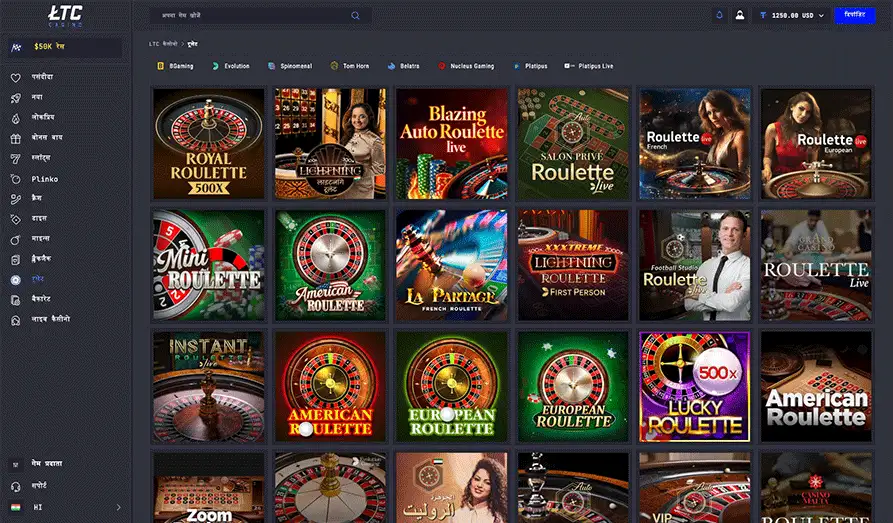Open La Partage French Roulette
The height and width of the screenshot is (523, 893).
(452, 265)
